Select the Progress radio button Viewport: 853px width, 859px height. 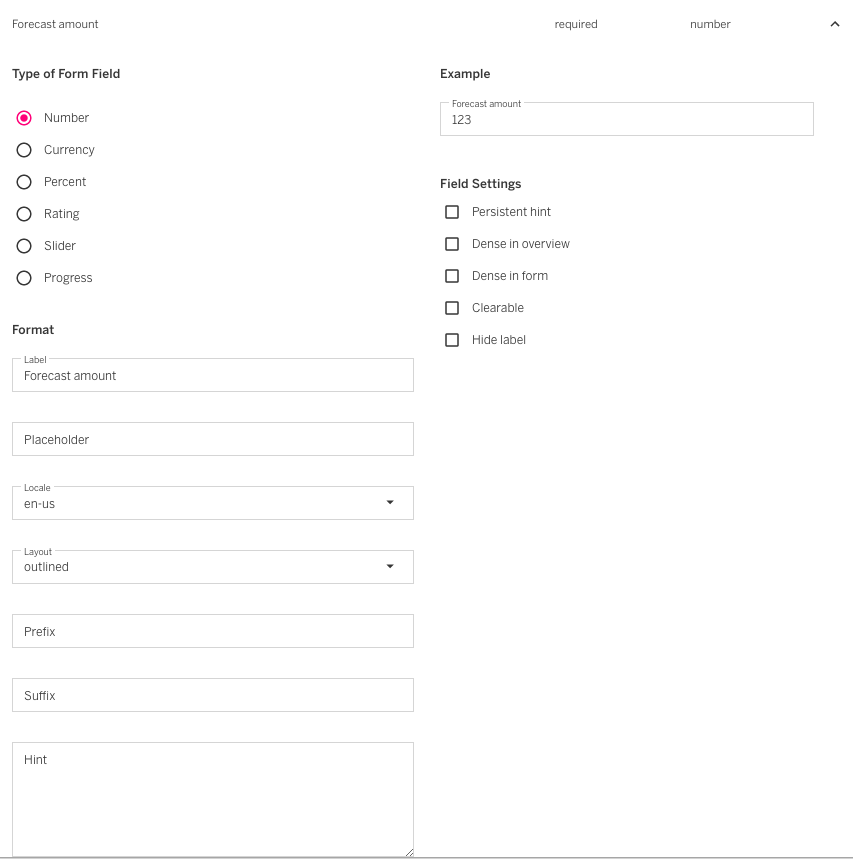click(x=24, y=278)
